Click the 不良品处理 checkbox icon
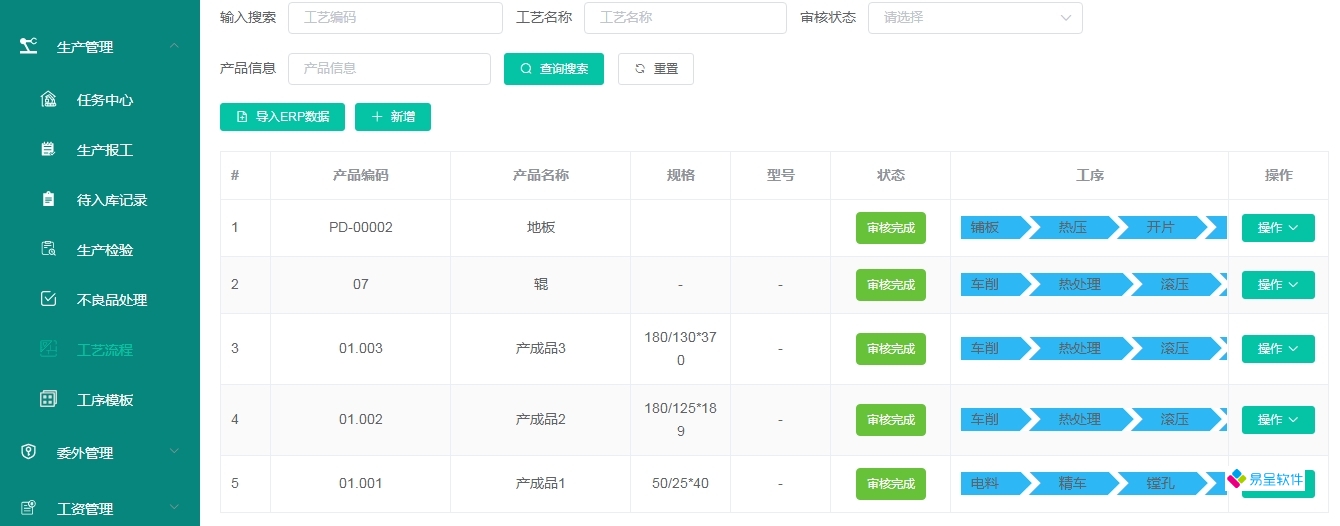Screen dimensions: 1340x526 pyautogui.click(x=48, y=299)
